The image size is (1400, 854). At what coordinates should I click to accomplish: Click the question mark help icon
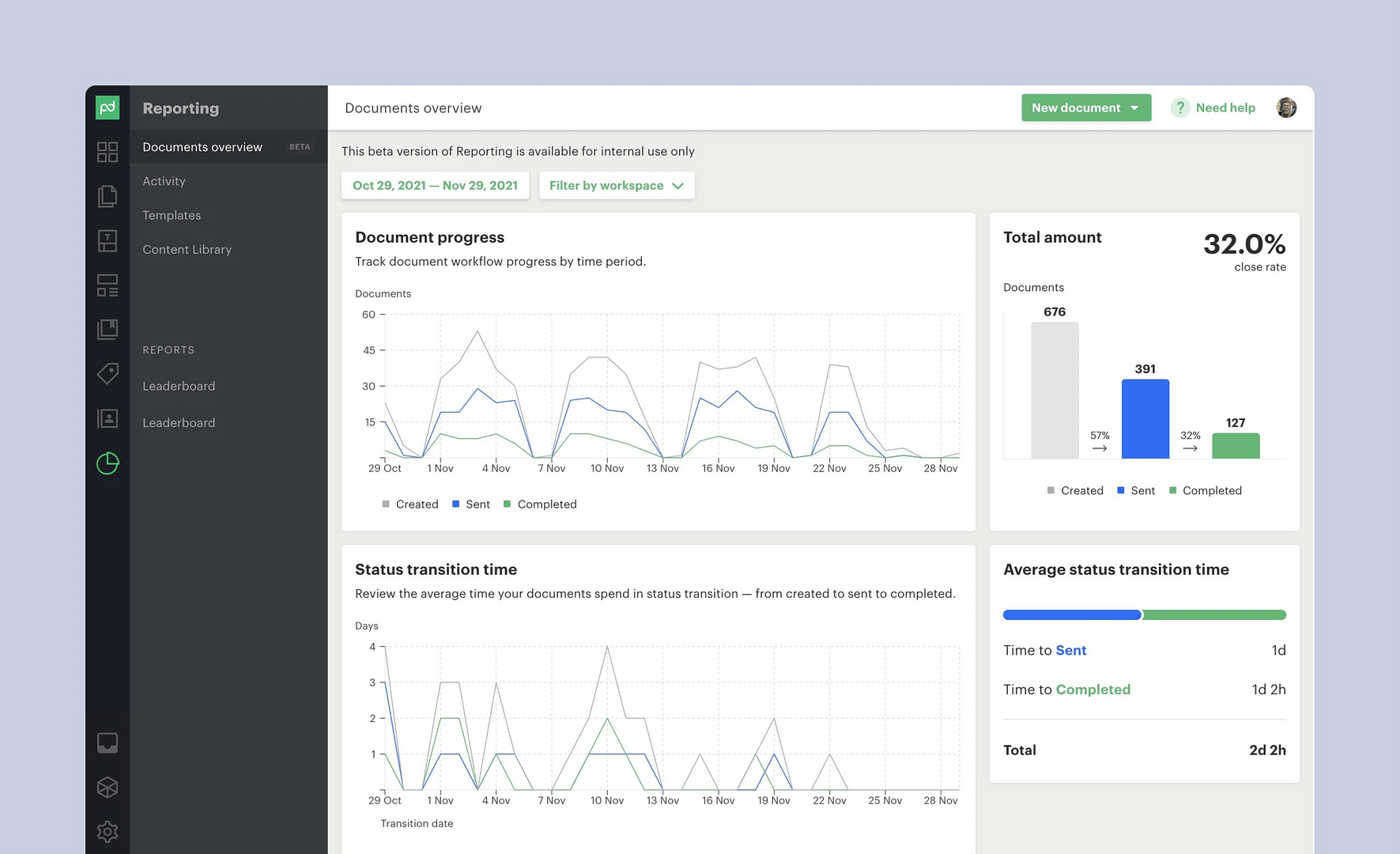1180,108
